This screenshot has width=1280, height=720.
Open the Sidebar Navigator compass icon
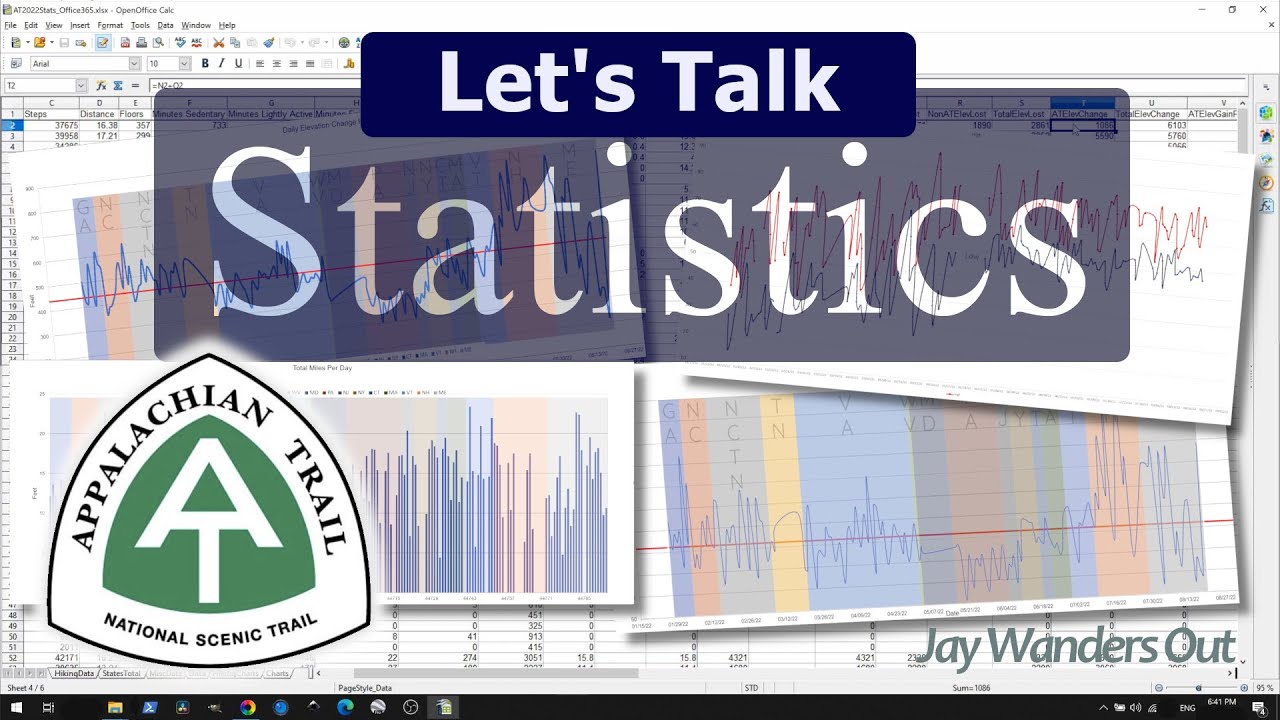pyautogui.click(x=1266, y=182)
